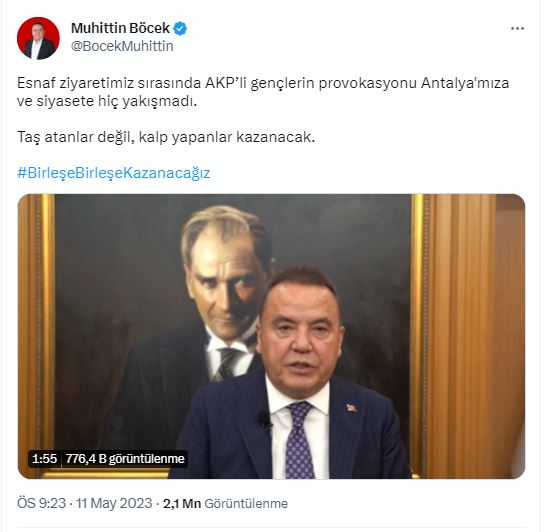Play the embedded tweet video
The height and width of the screenshot is (532, 544).
tap(271, 336)
